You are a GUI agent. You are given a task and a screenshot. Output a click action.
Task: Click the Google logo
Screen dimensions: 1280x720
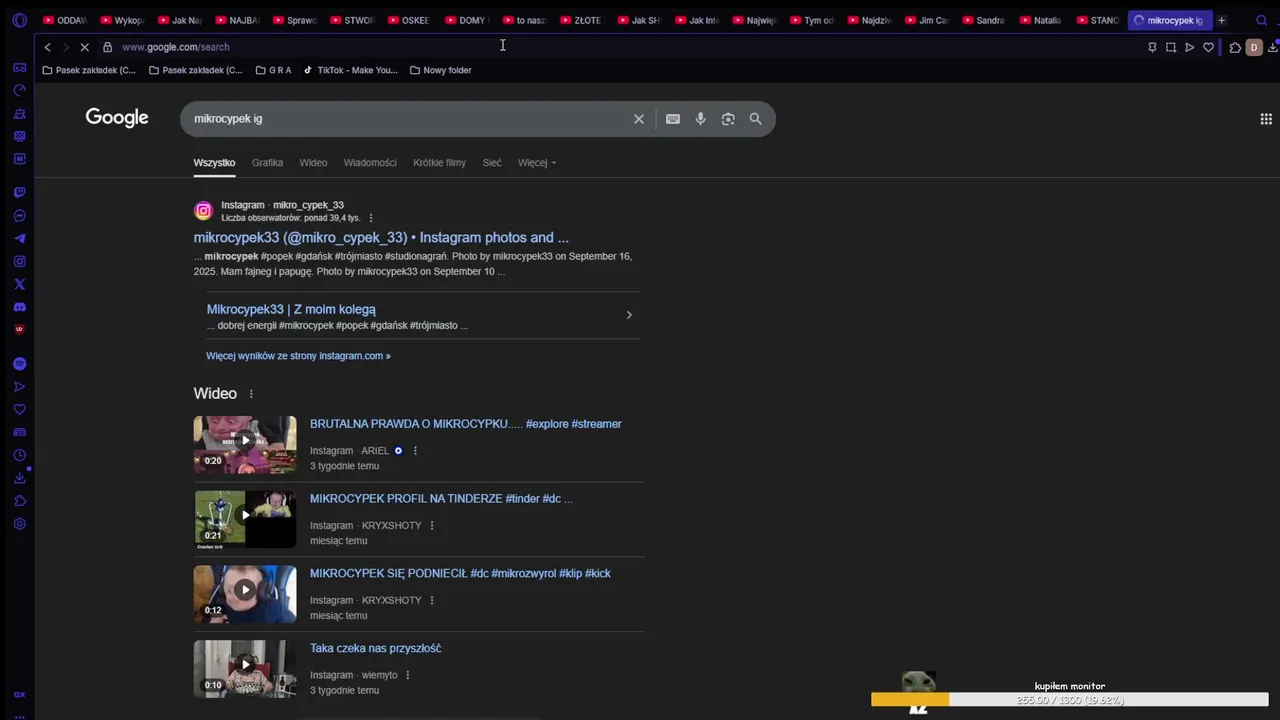117,118
